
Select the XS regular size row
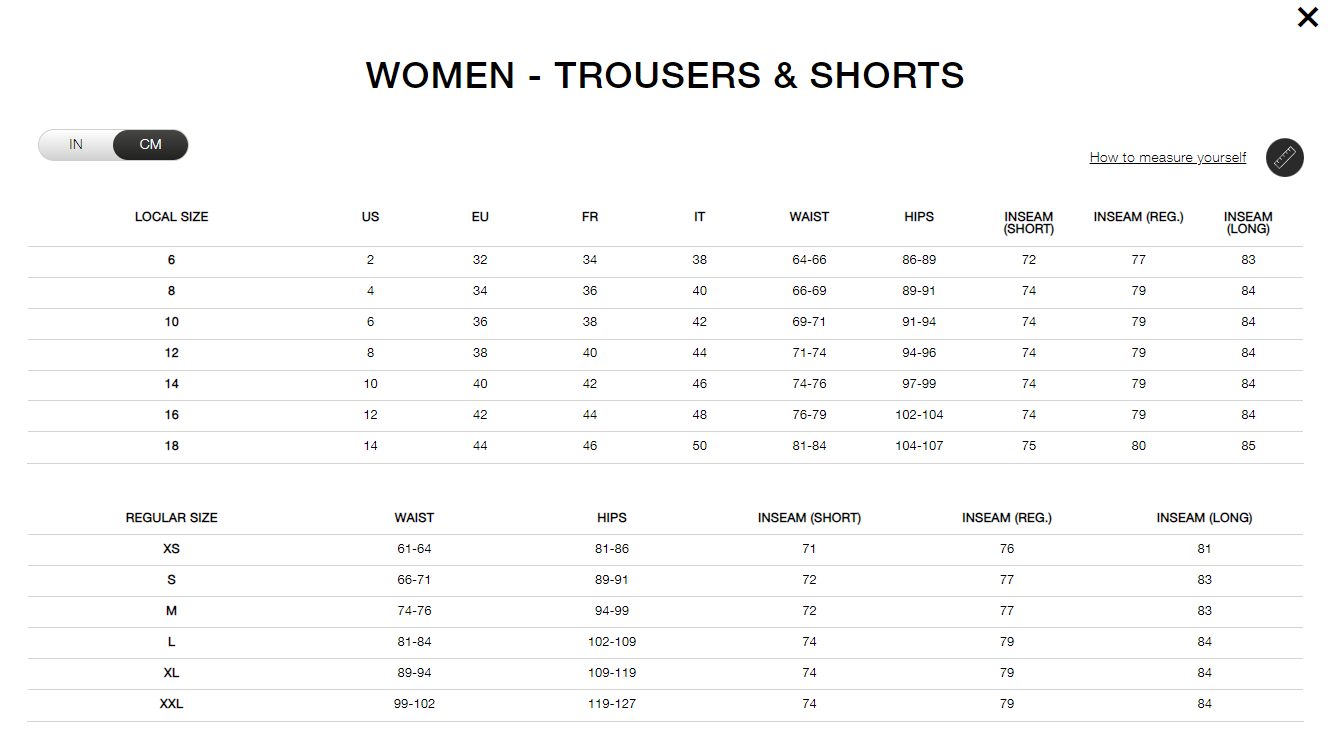point(665,549)
